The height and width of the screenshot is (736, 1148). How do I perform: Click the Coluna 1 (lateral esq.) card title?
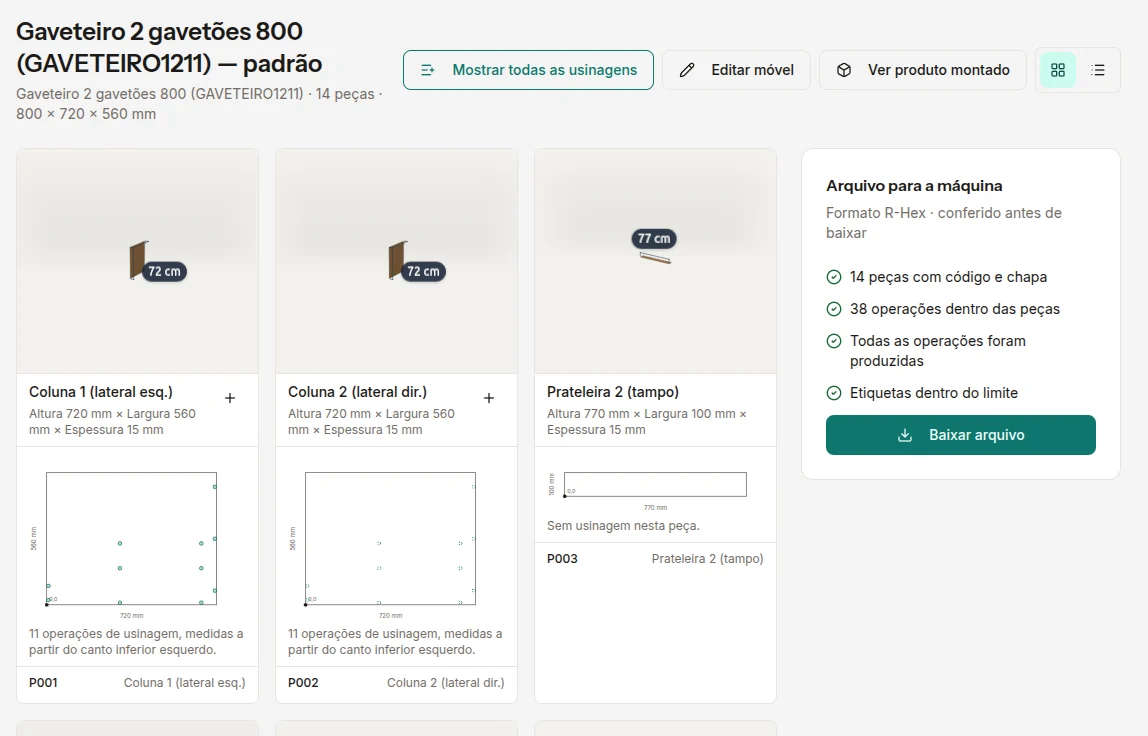pos(101,393)
